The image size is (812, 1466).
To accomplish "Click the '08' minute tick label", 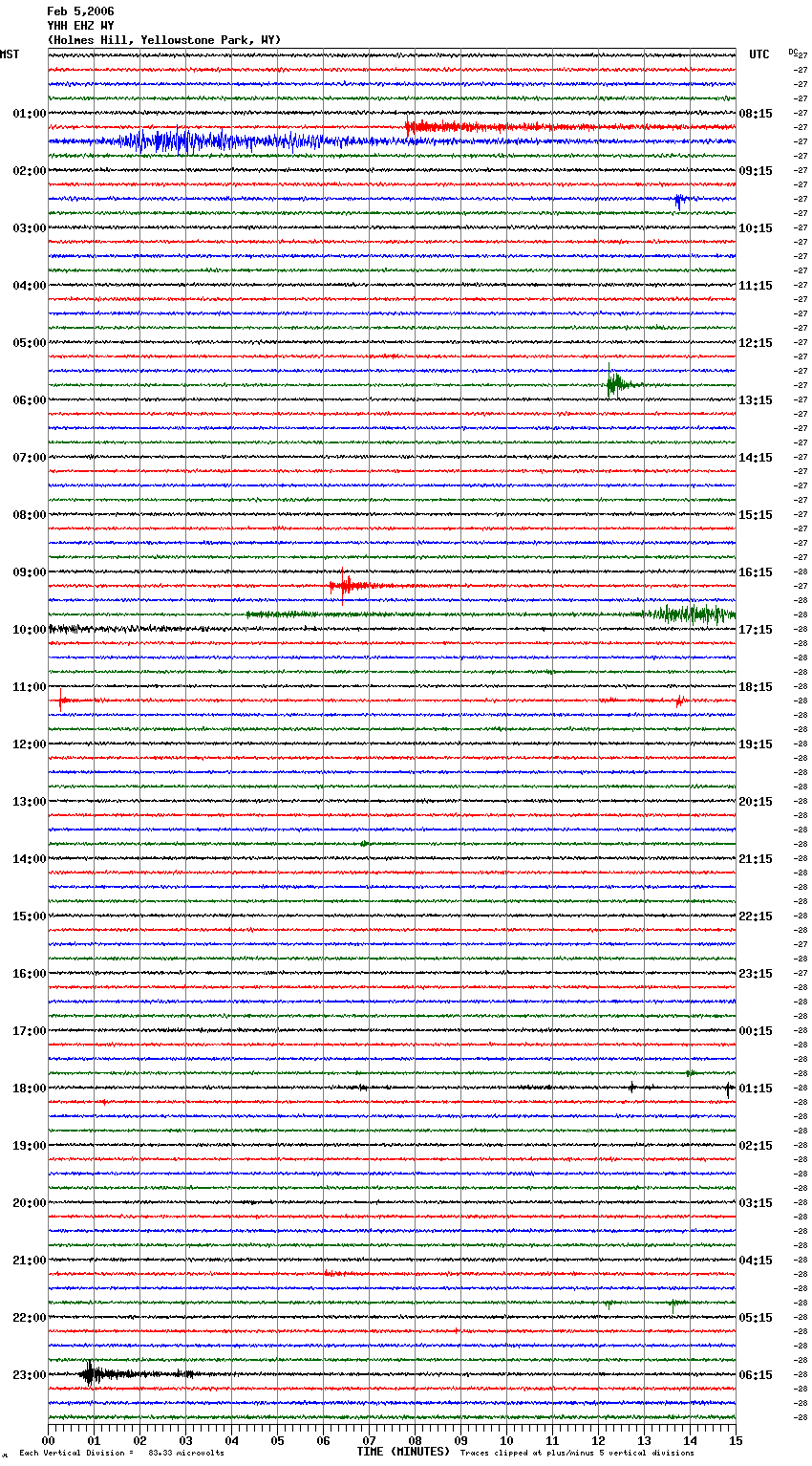I will 415,1440.
